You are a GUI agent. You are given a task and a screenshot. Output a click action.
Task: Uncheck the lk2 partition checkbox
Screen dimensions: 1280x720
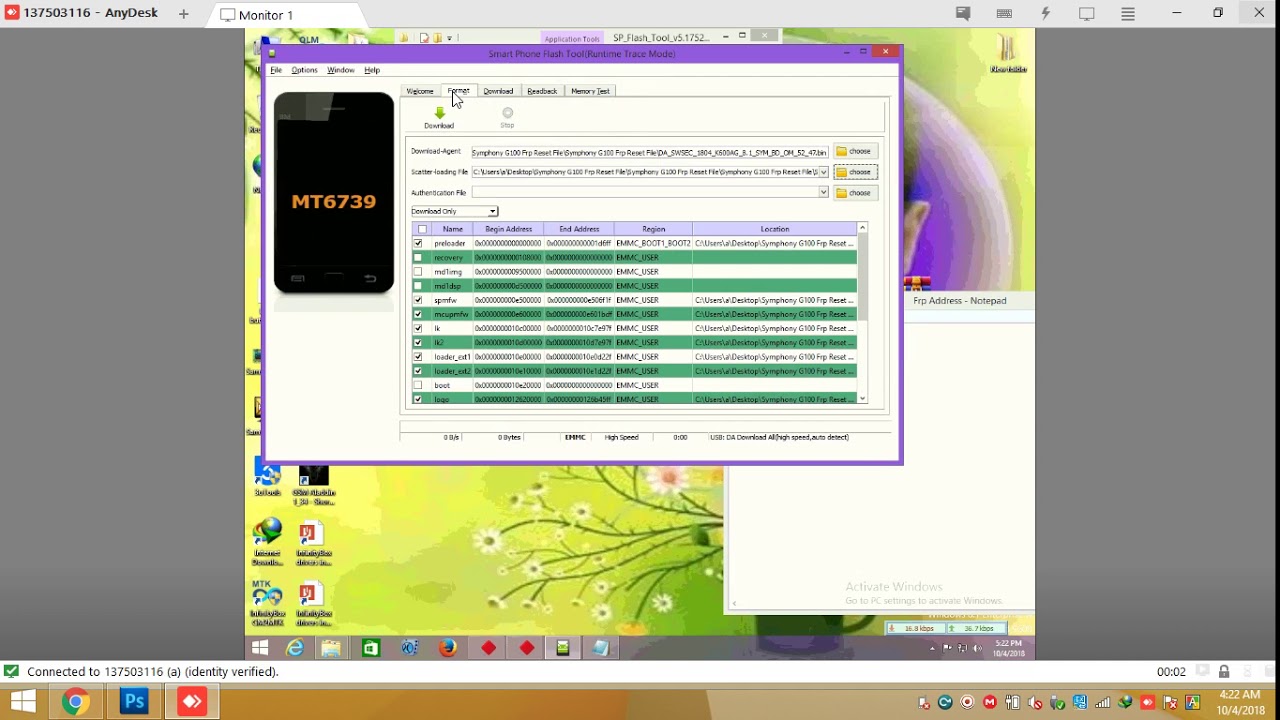point(418,342)
